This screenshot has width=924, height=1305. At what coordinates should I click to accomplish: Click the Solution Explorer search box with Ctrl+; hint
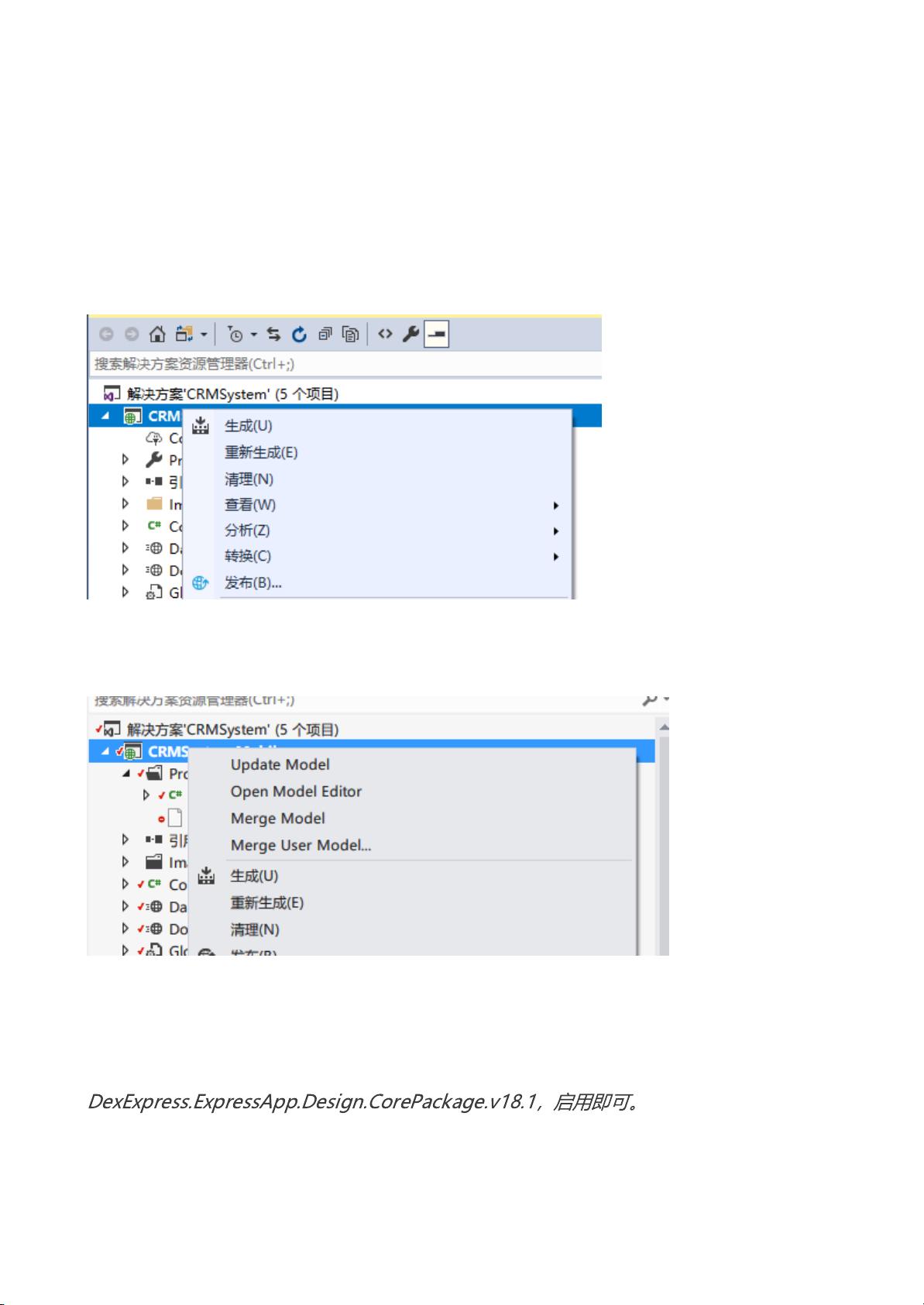345,364
